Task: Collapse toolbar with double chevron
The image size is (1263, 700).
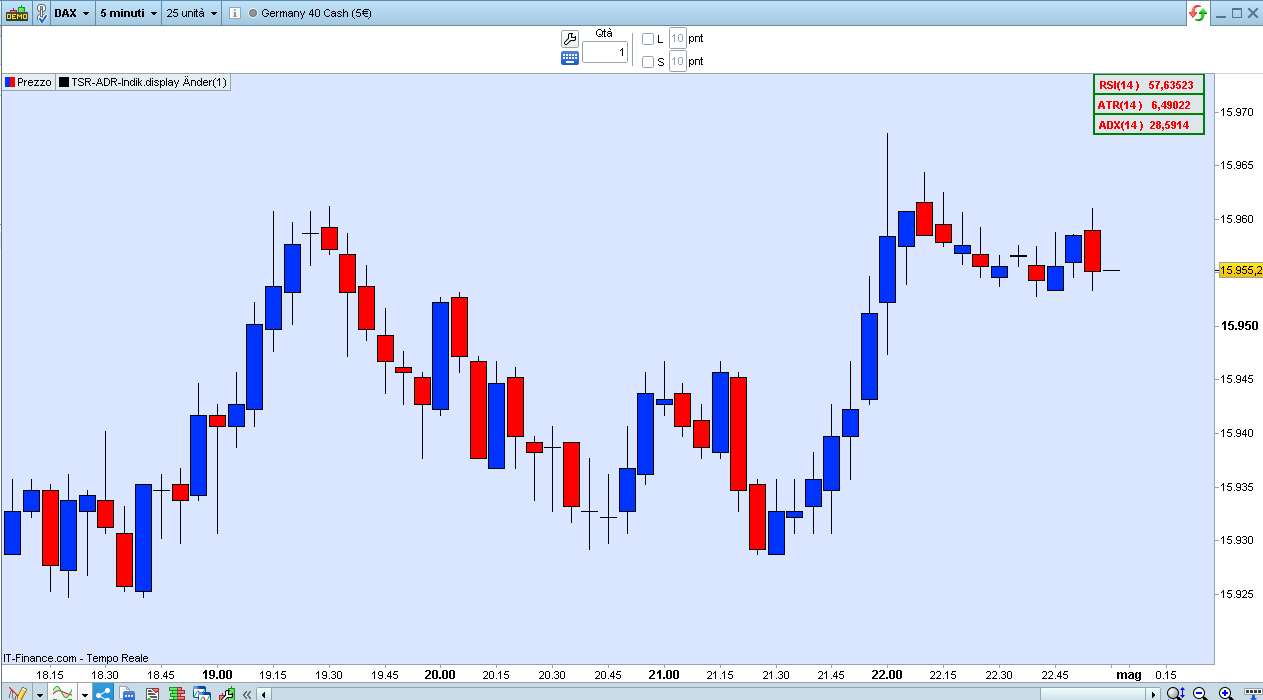Action: click(247, 694)
